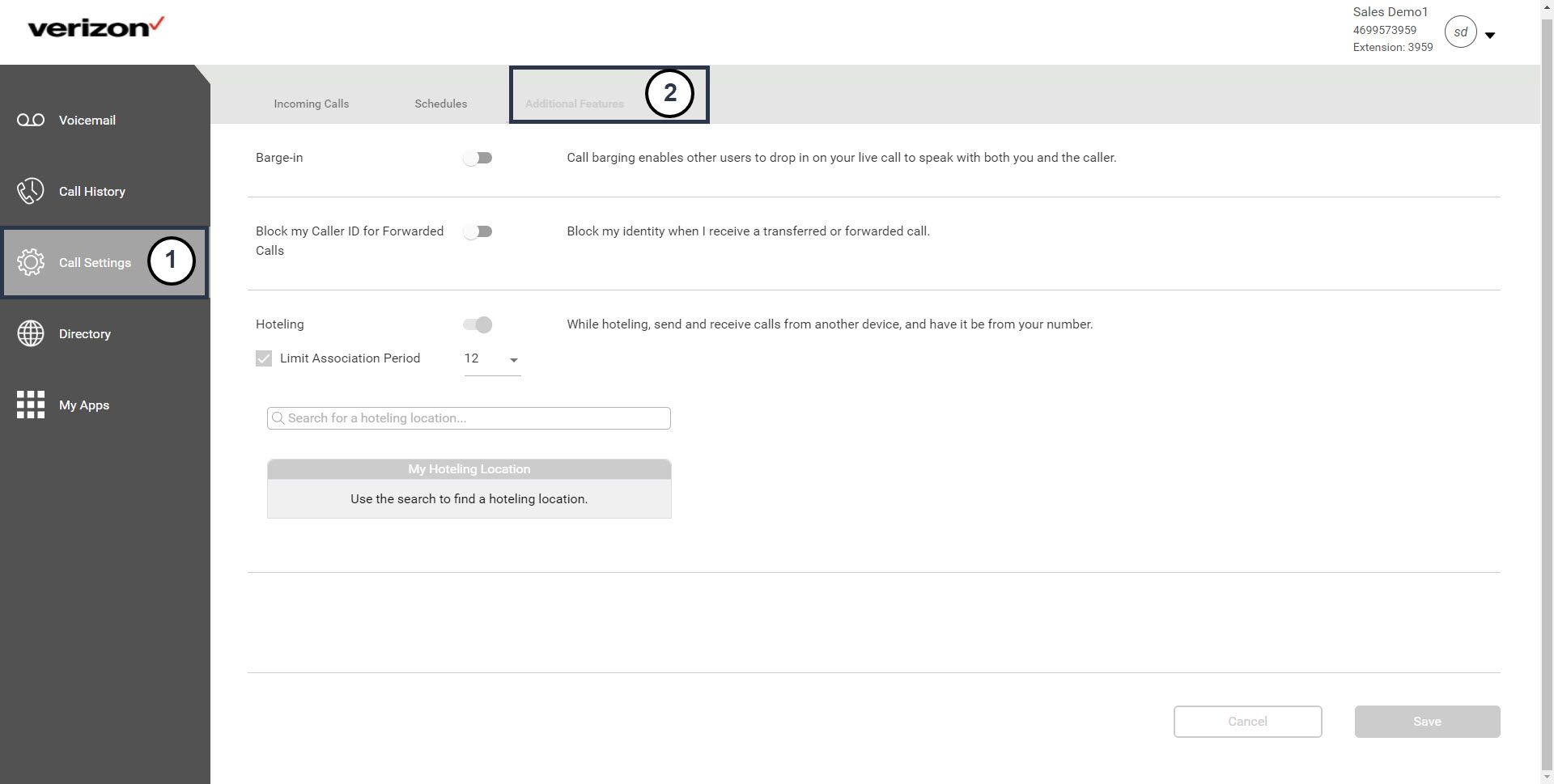Select the Additional Features tab

coord(574,104)
